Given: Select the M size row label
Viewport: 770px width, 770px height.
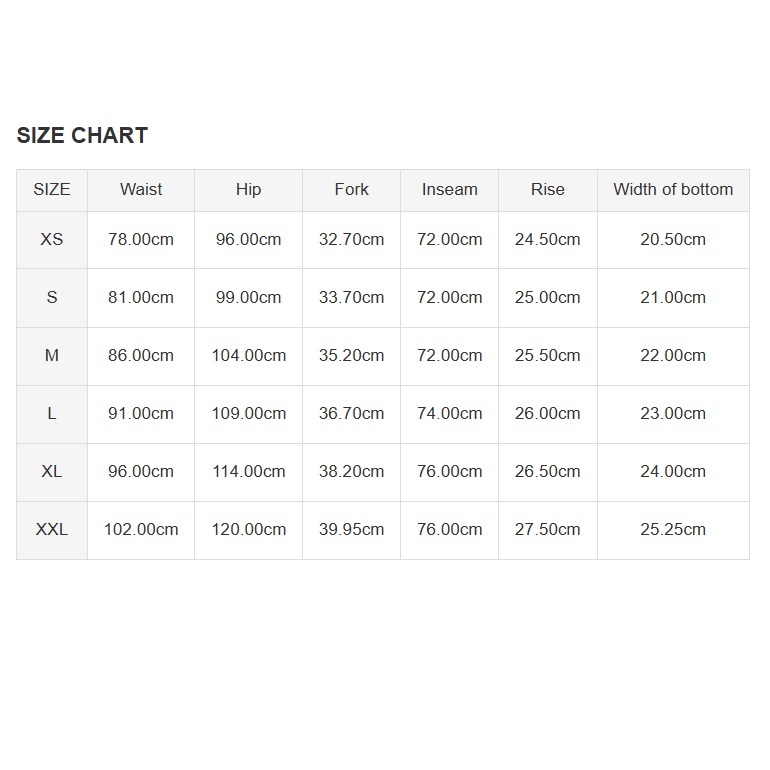Looking at the screenshot, I should pos(52,355).
